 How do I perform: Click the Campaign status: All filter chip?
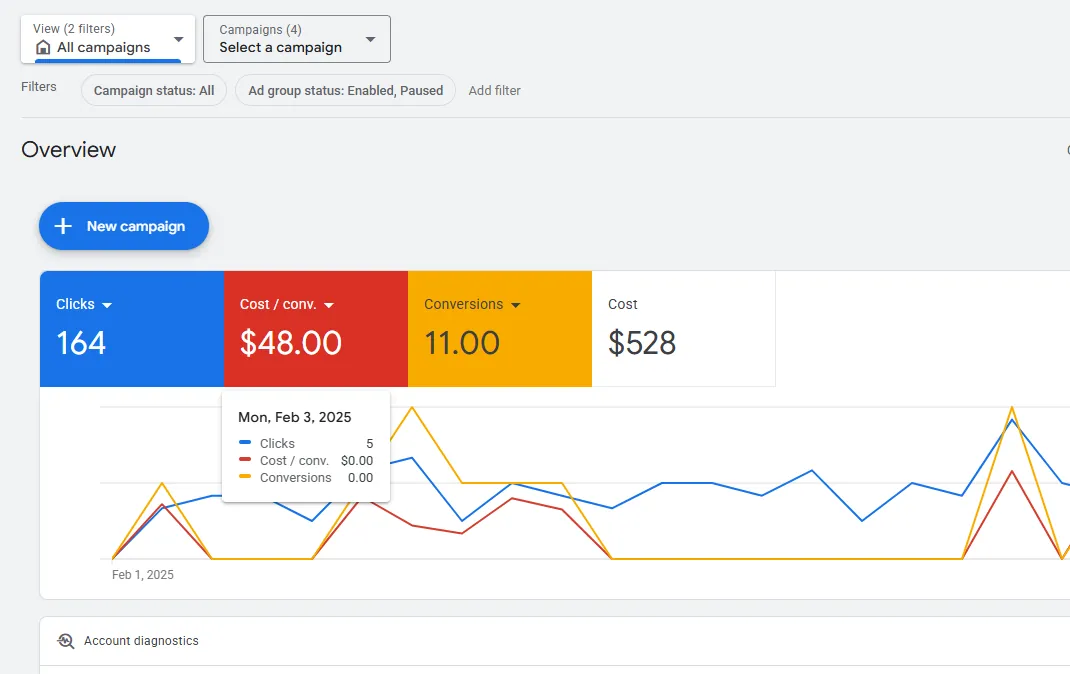pos(153,90)
